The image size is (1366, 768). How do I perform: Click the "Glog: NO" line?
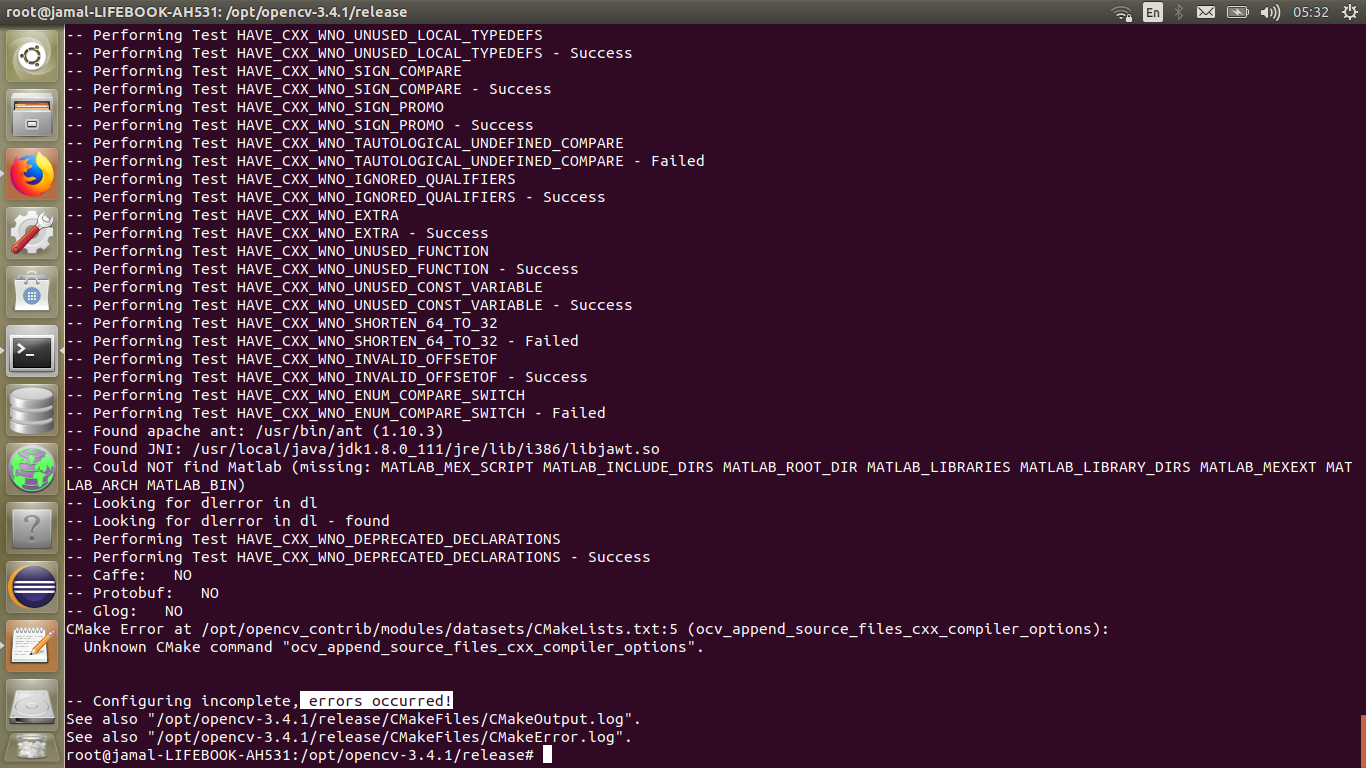(124, 611)
